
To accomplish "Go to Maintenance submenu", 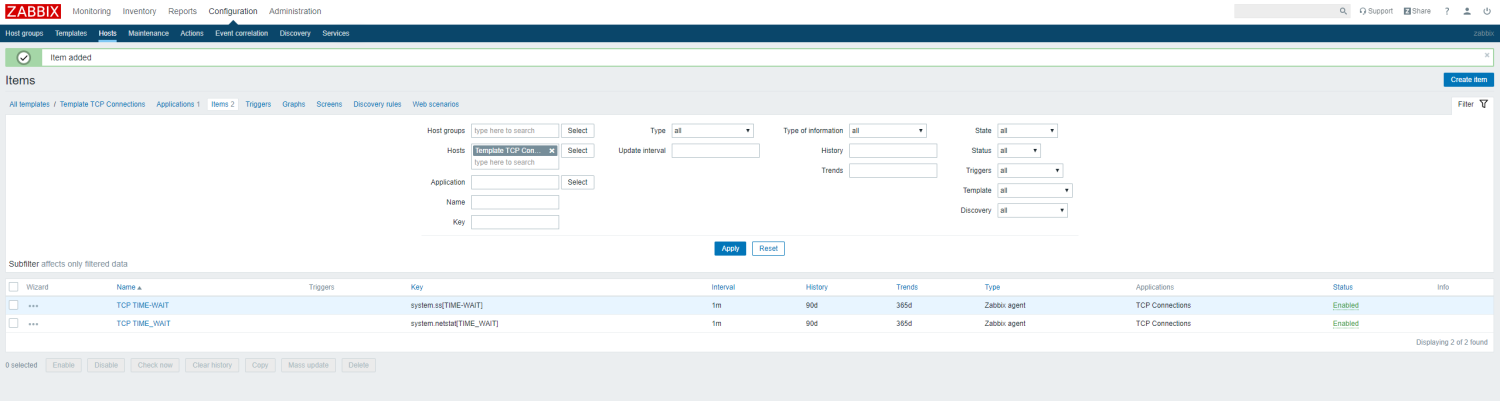I will tap(149, 33).
